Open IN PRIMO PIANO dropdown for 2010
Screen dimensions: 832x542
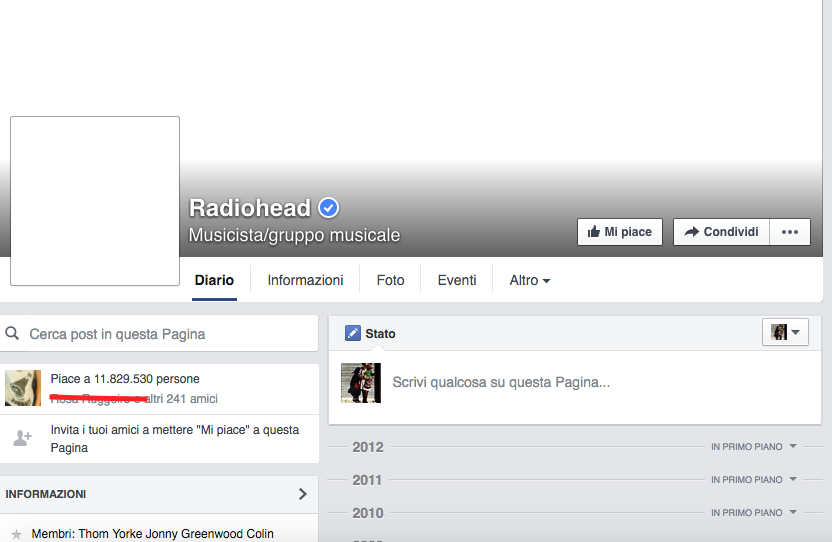pos(753,512)
